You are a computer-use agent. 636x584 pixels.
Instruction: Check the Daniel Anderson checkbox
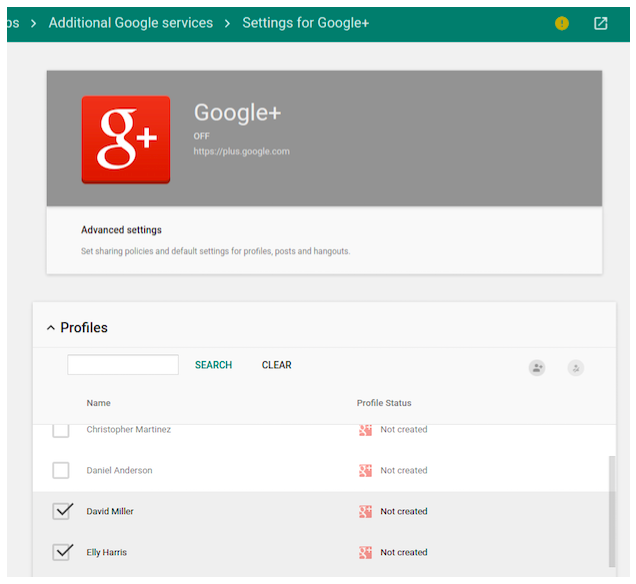61,470
